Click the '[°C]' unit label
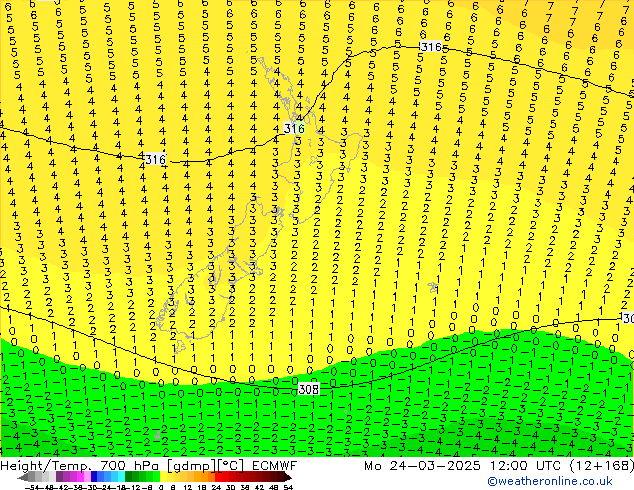Viewport: 634px width, 490px height. click(x=230, y=466)
